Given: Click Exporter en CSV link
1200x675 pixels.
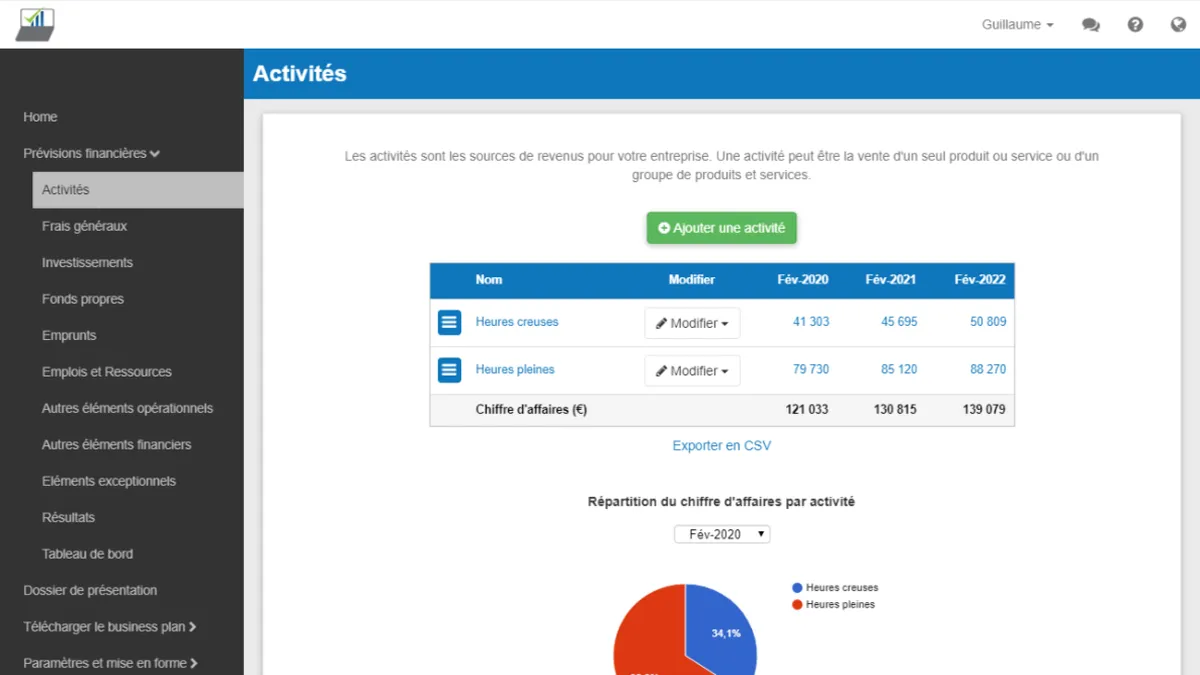Looking at the screenshot, I should 722,446.
